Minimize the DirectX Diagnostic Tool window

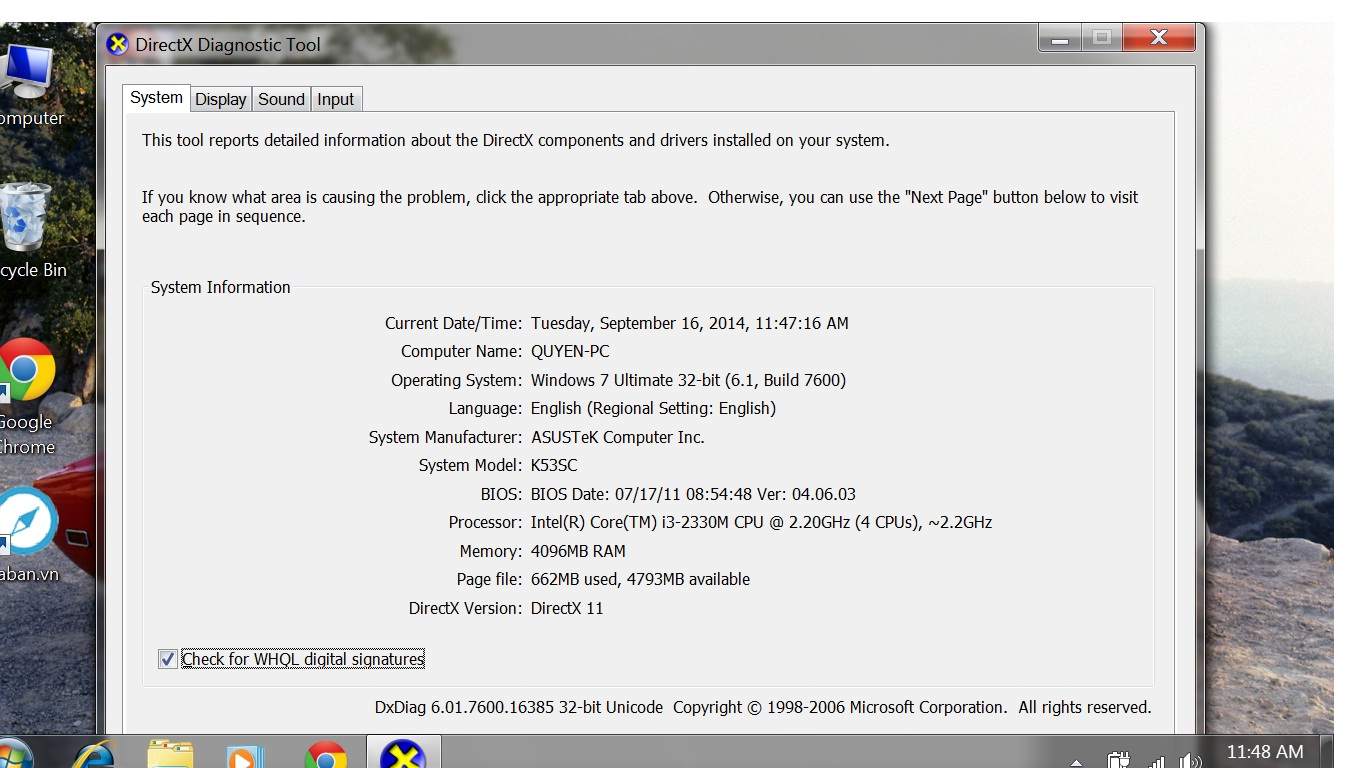click(1060, 38)
